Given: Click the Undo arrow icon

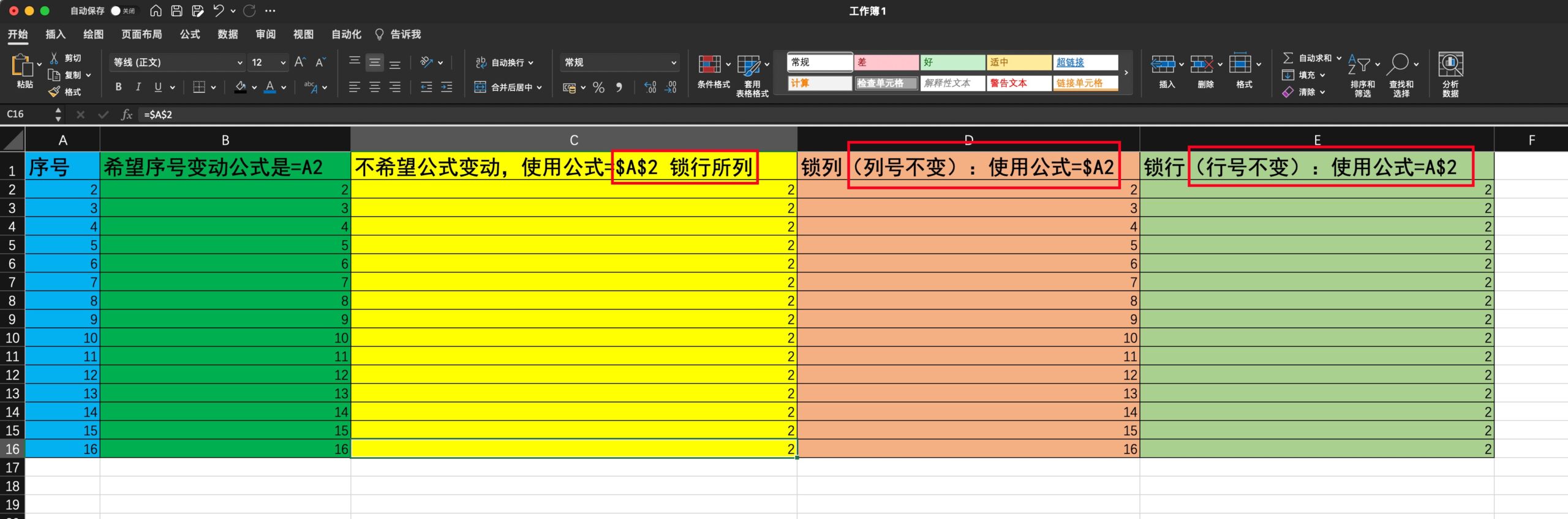Looking at the screenshot, I should tap(218, 11).
